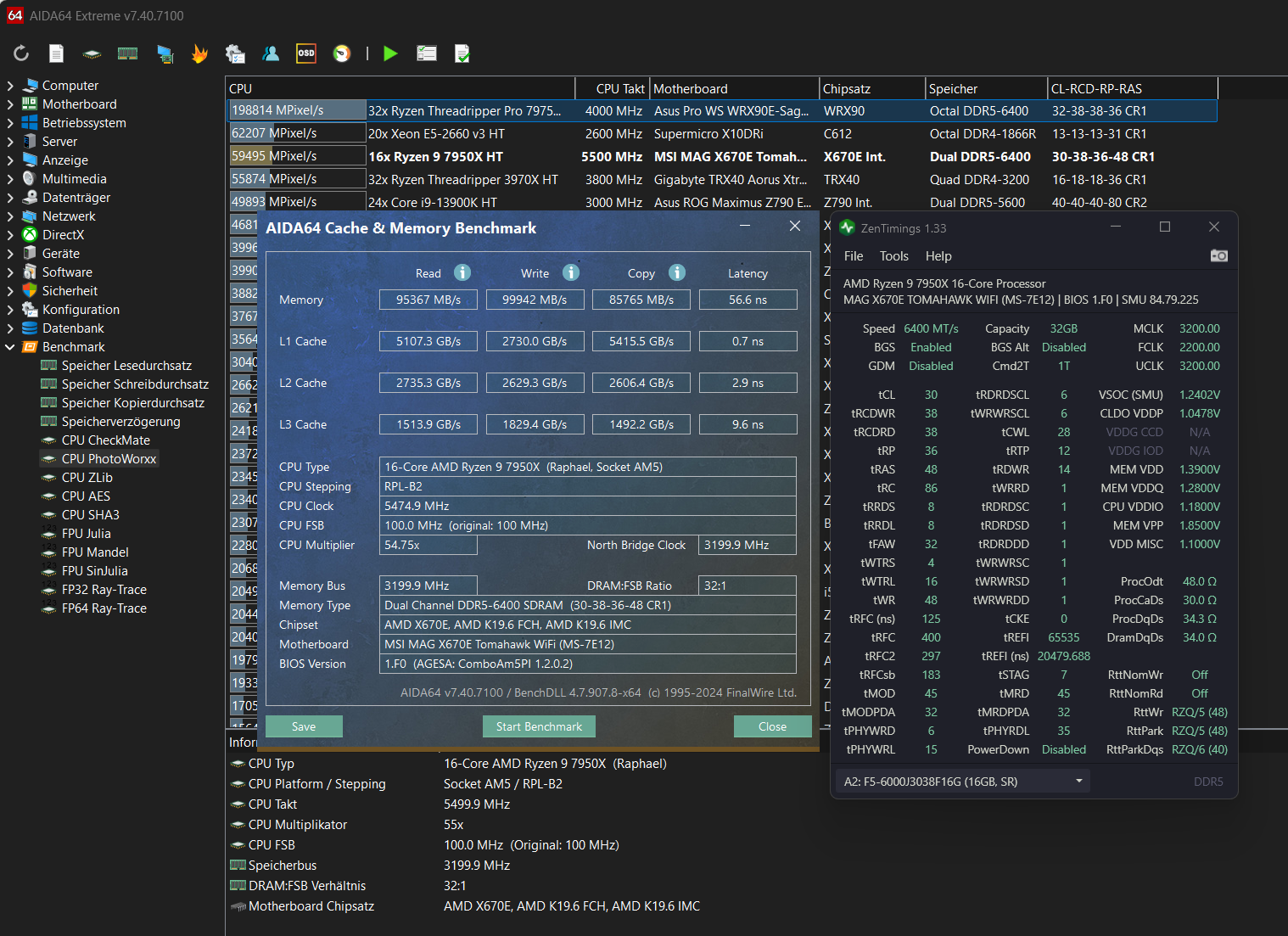Viewport: 1288px width, 936px height.
Task: Expand the Datenträger tree node
Action: [x=10, y=198]
